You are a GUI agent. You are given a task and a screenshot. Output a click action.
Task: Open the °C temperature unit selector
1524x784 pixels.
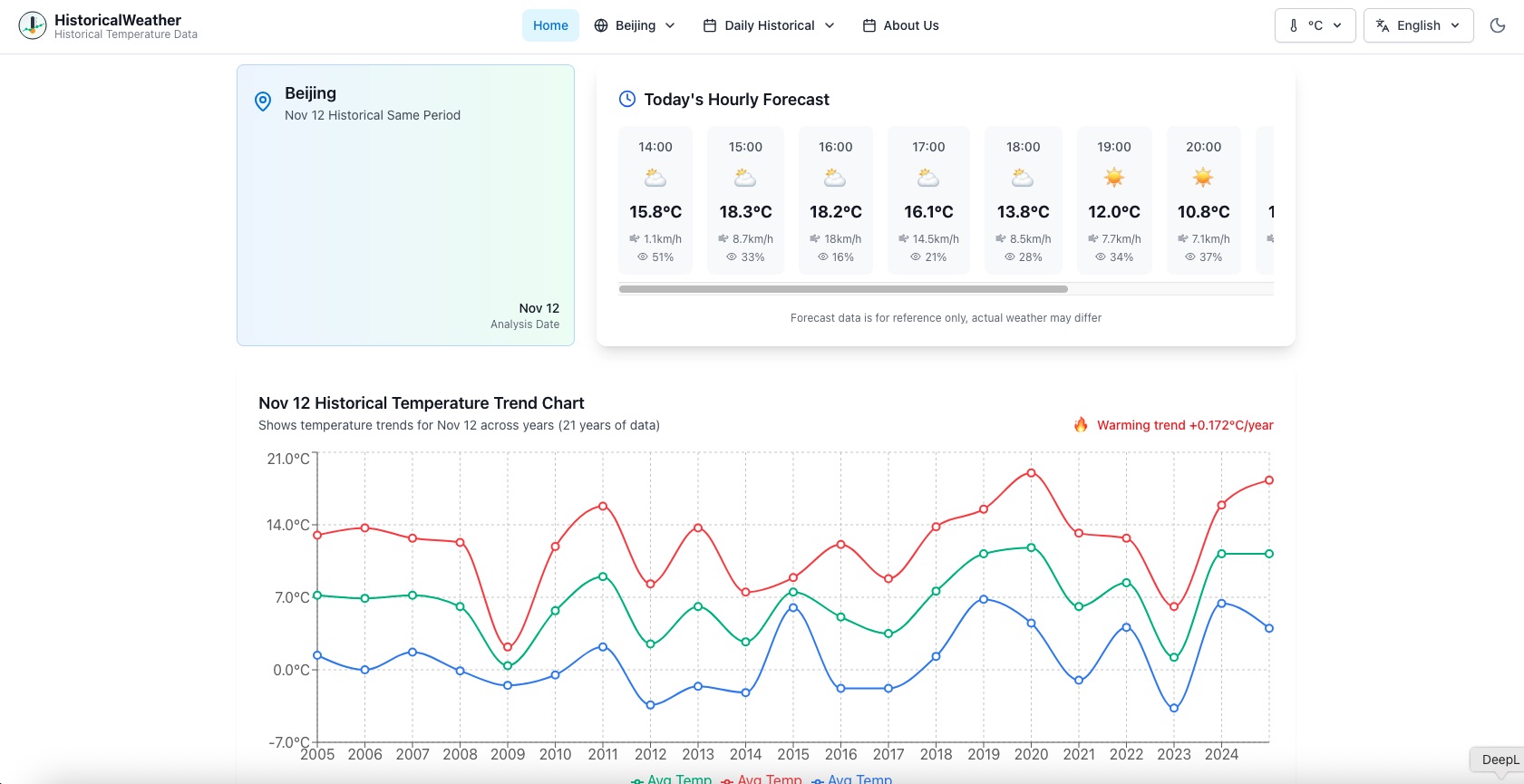point(1315,25)
